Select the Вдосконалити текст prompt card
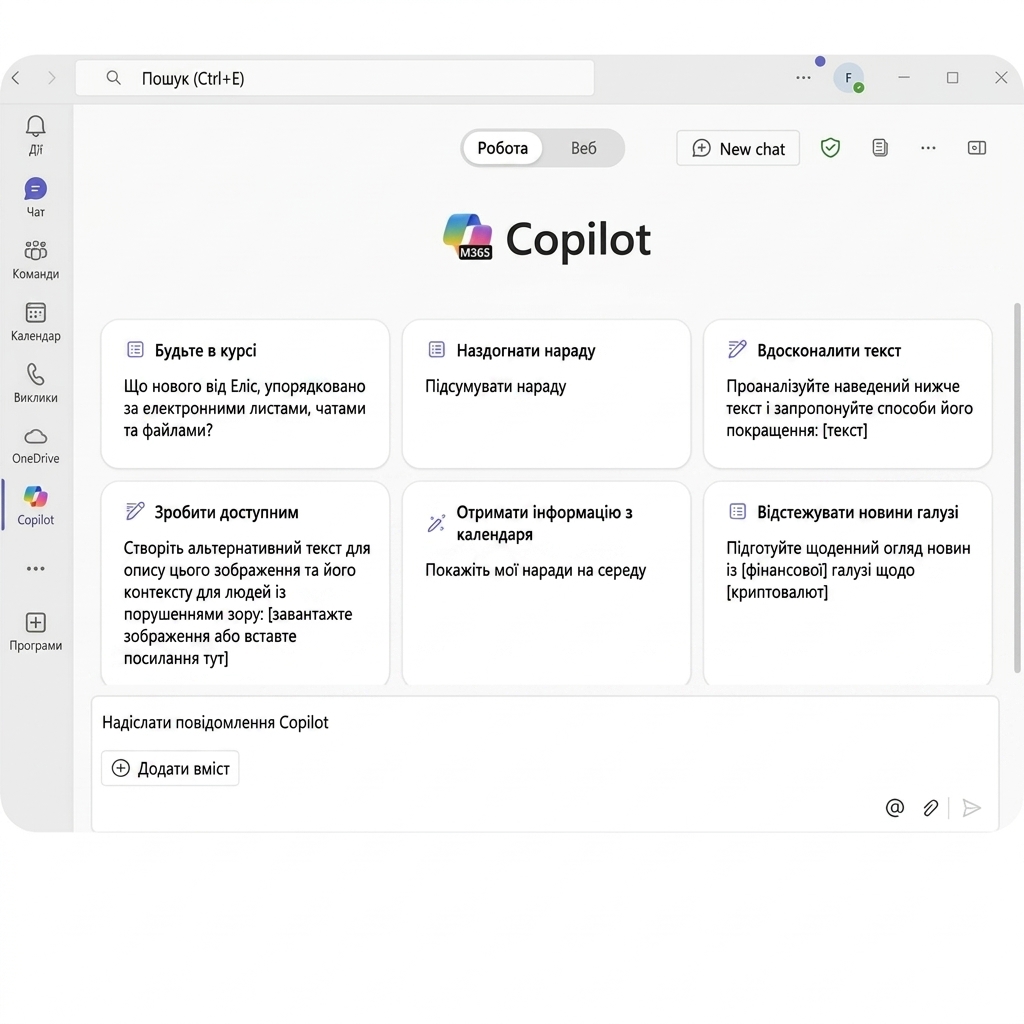 tap(848, 394)
